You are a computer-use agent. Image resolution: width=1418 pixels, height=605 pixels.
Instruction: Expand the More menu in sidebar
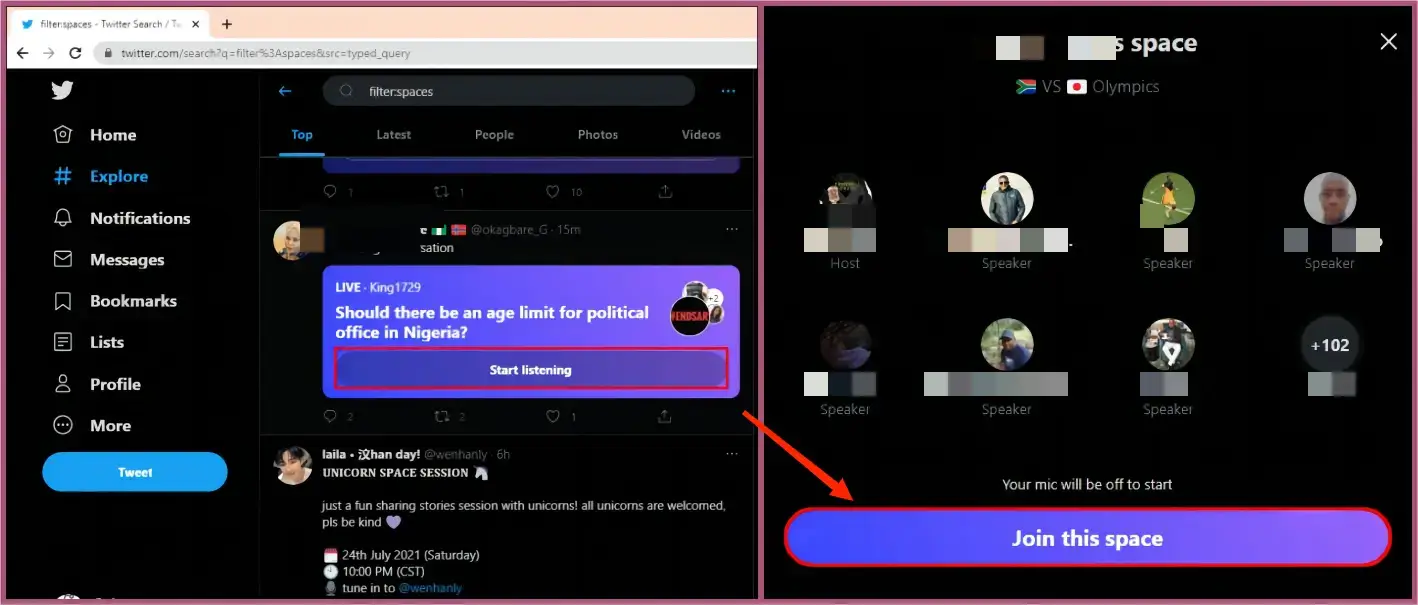tap(109, 425)
